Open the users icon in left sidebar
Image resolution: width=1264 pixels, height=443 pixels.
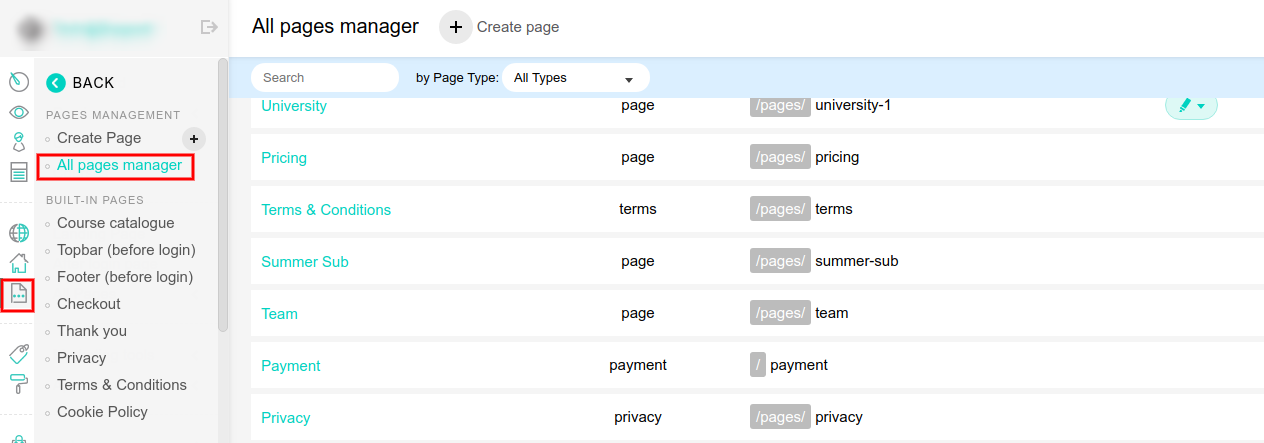click(18, 141)
